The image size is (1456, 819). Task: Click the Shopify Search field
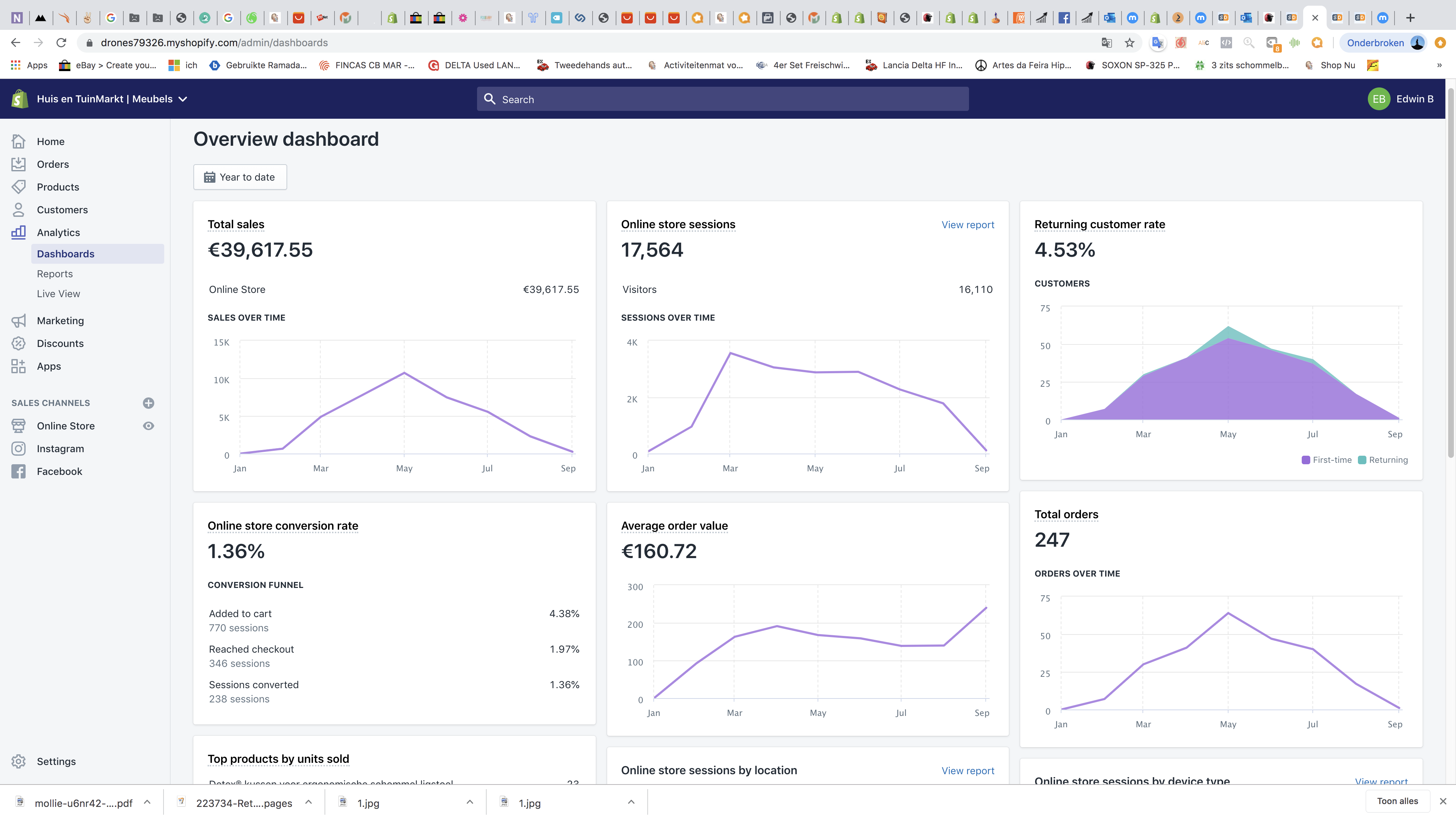(722, 99)
